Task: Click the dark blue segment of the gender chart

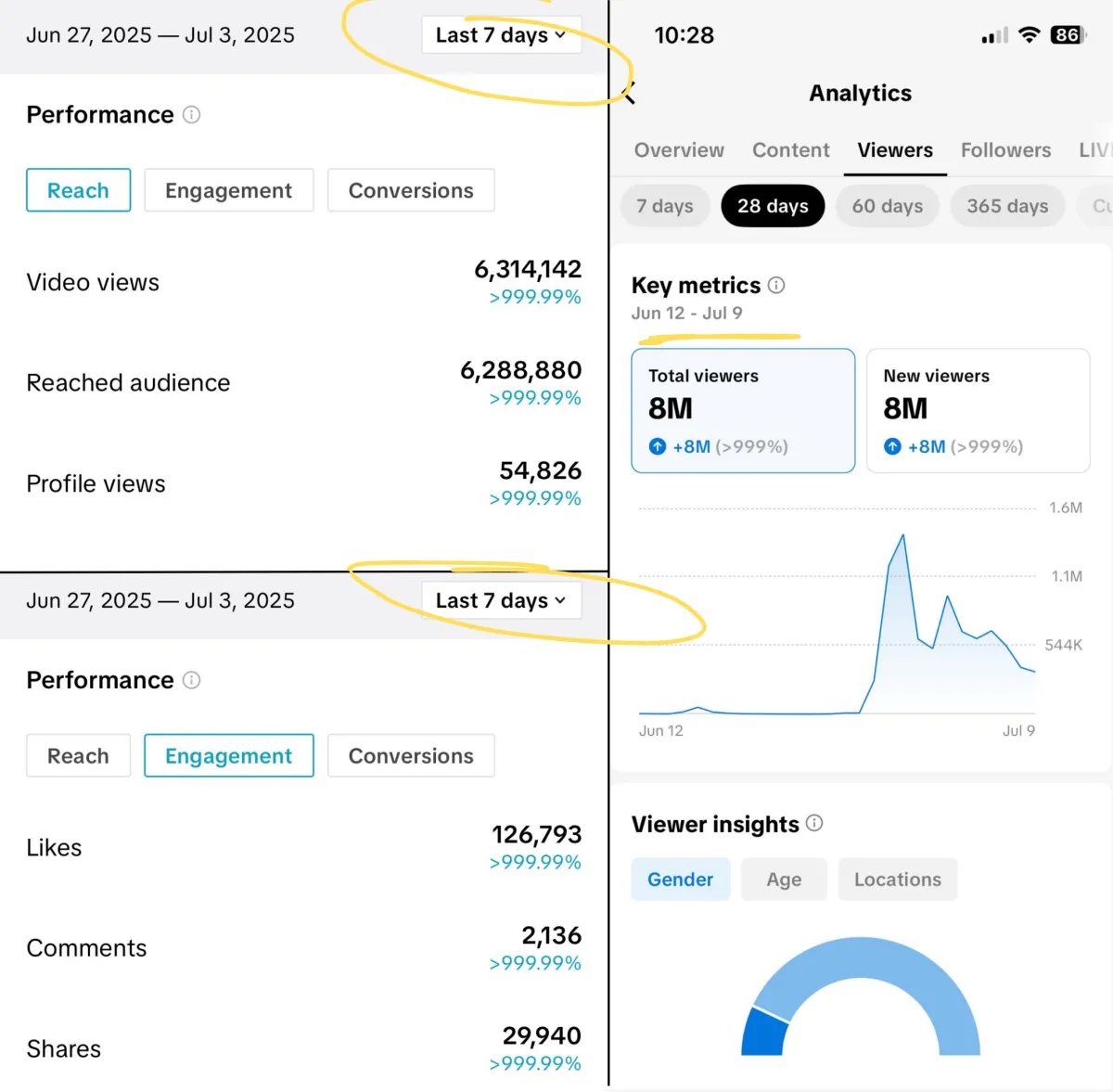Action: 764,1032
